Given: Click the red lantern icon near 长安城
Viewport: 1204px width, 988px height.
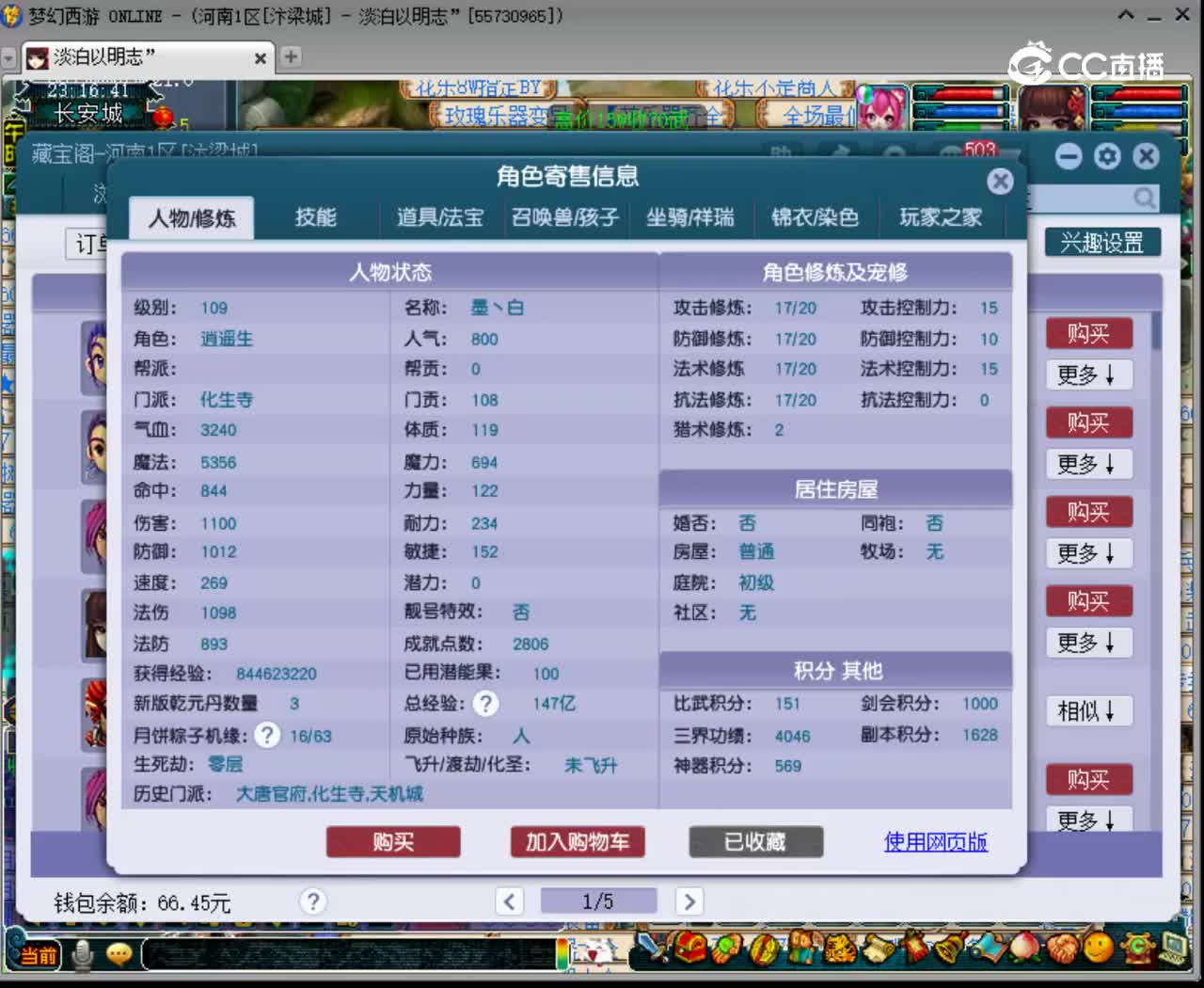Looking at the screenshot, I should point(164,118).
